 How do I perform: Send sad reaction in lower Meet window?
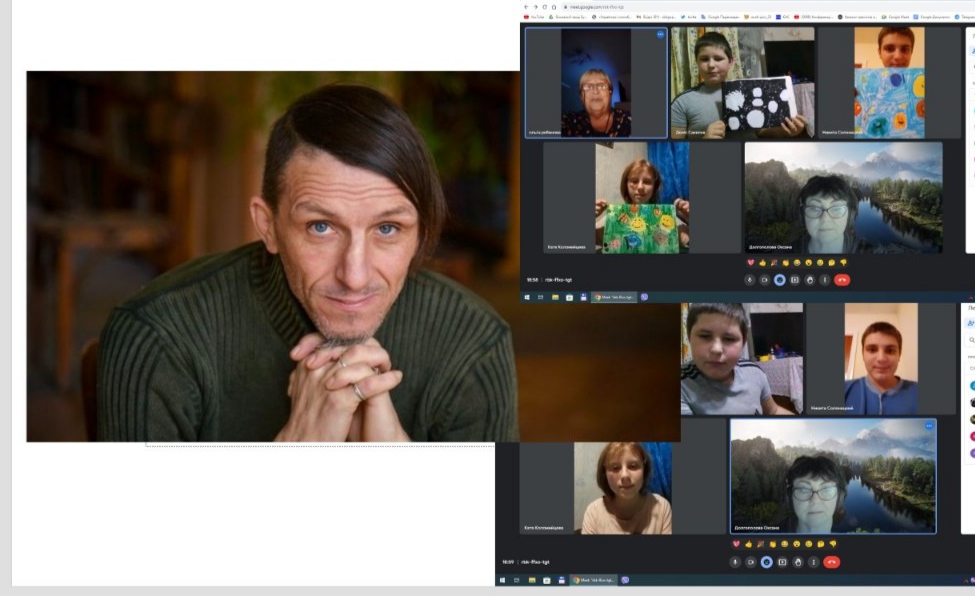click(808, 544)
